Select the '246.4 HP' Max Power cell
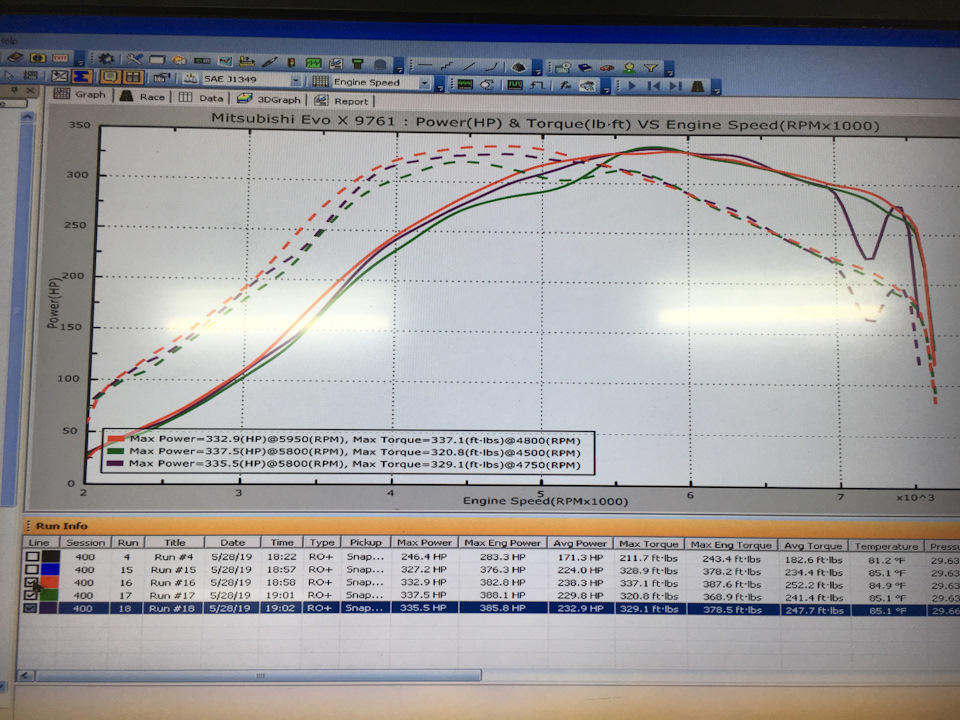Screen dimensions: 960x720 [424, 557]
